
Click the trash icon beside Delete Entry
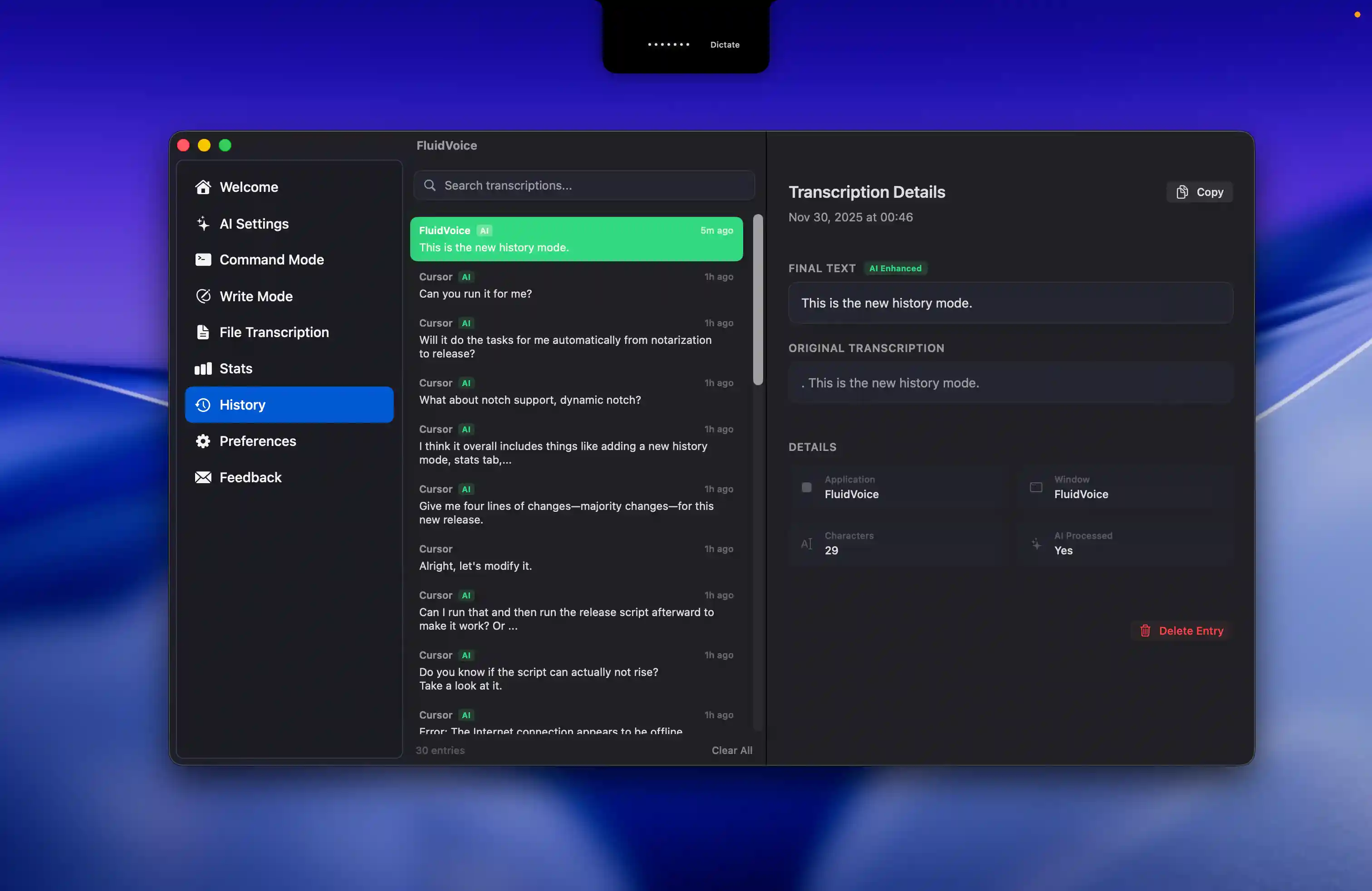1145,630
